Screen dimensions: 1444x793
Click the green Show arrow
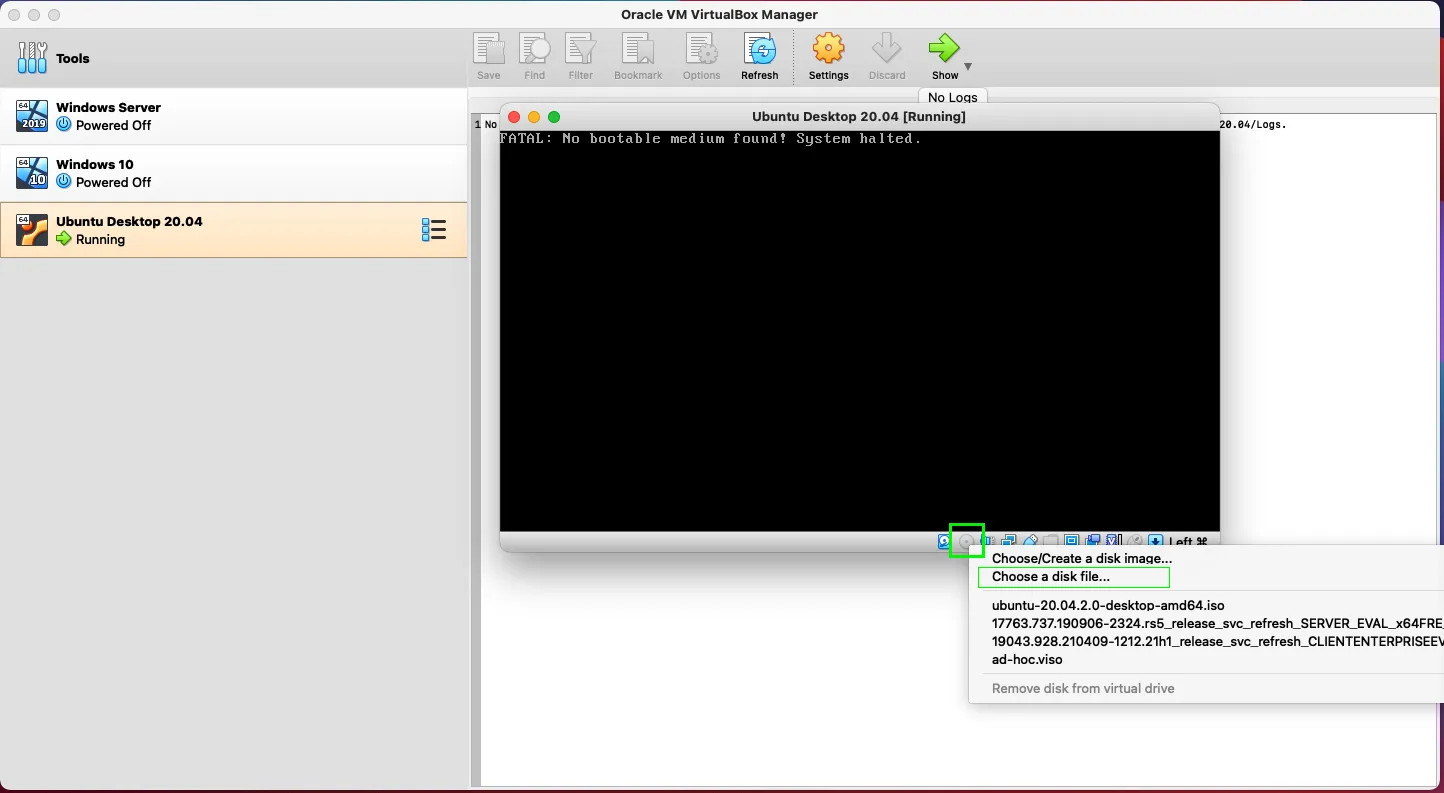pyautogui.click(x=944, y=48)
